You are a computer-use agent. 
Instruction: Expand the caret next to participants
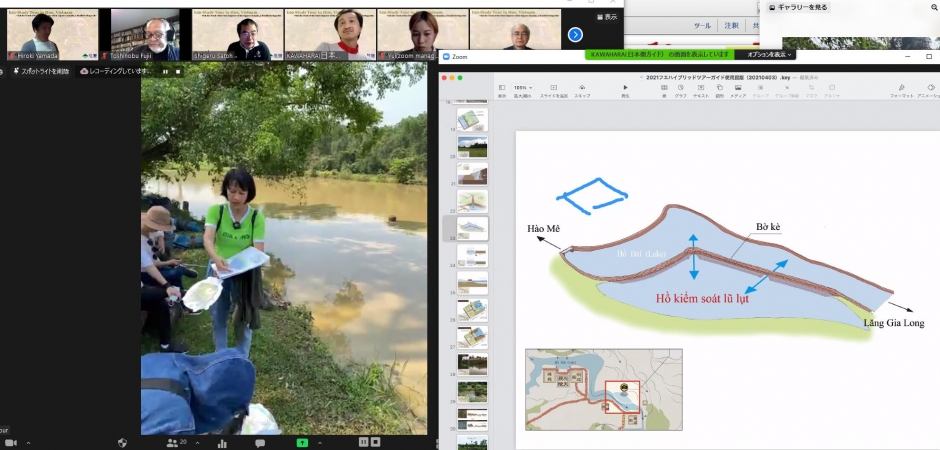click(197, 443)
